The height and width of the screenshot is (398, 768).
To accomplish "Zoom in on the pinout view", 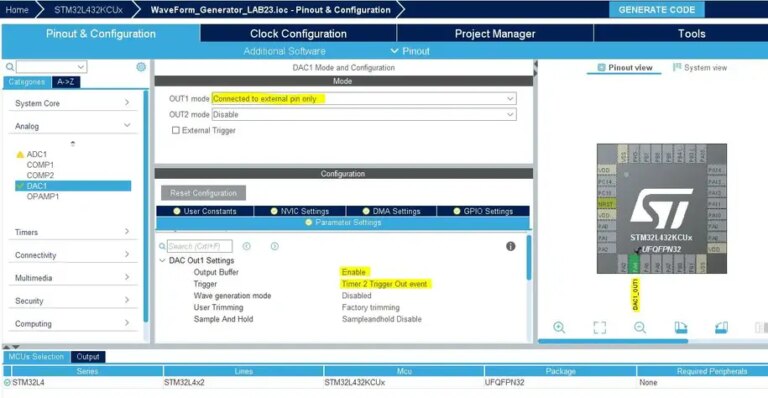I will (x=559, y=328).
